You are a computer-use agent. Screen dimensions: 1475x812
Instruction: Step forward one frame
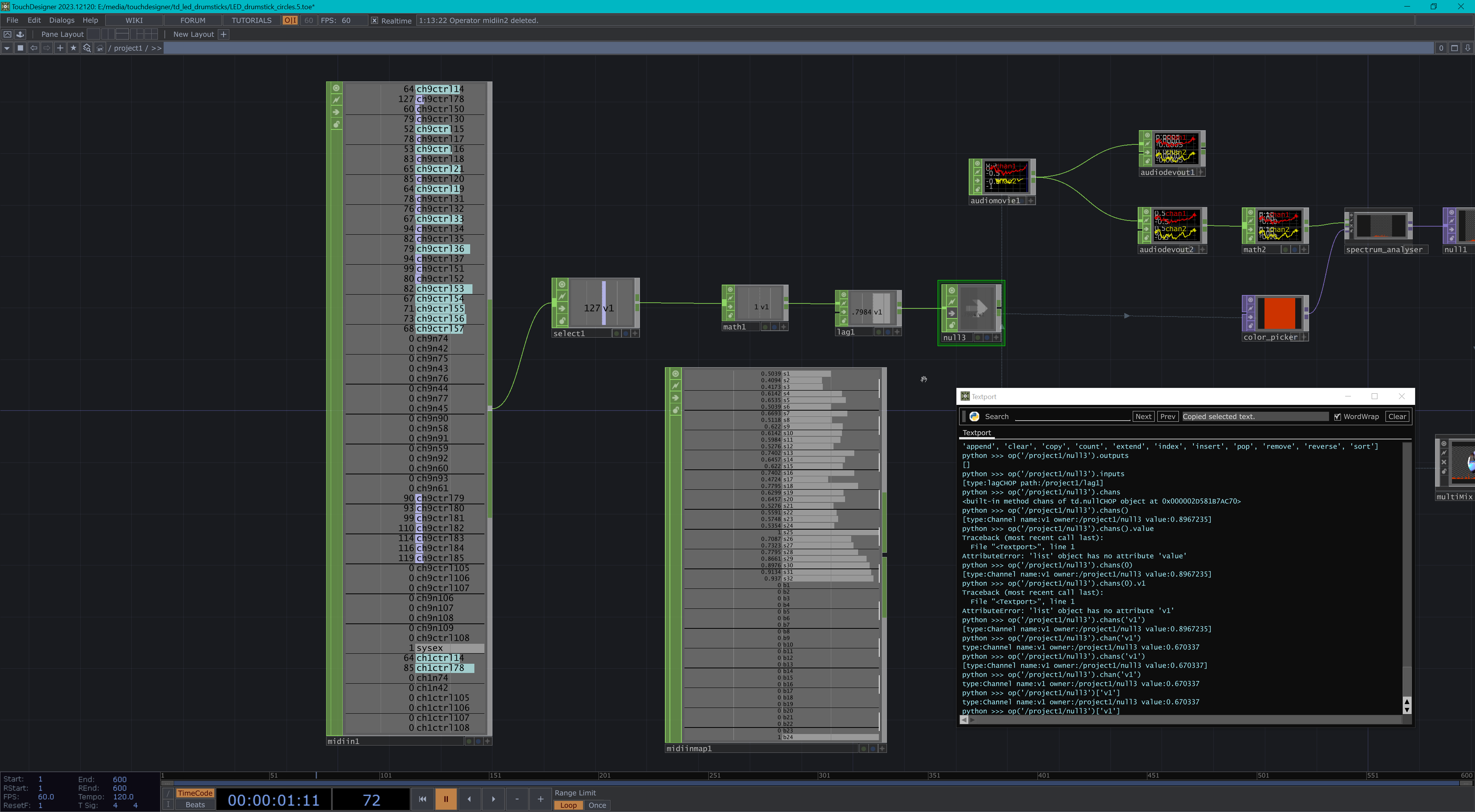coord(493,799)
